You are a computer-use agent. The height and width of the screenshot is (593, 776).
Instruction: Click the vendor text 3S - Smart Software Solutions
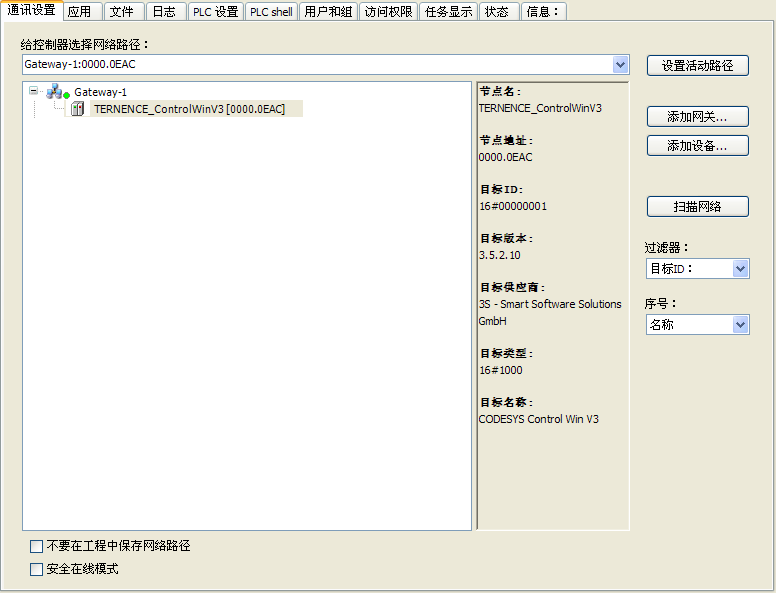(550, 304)
